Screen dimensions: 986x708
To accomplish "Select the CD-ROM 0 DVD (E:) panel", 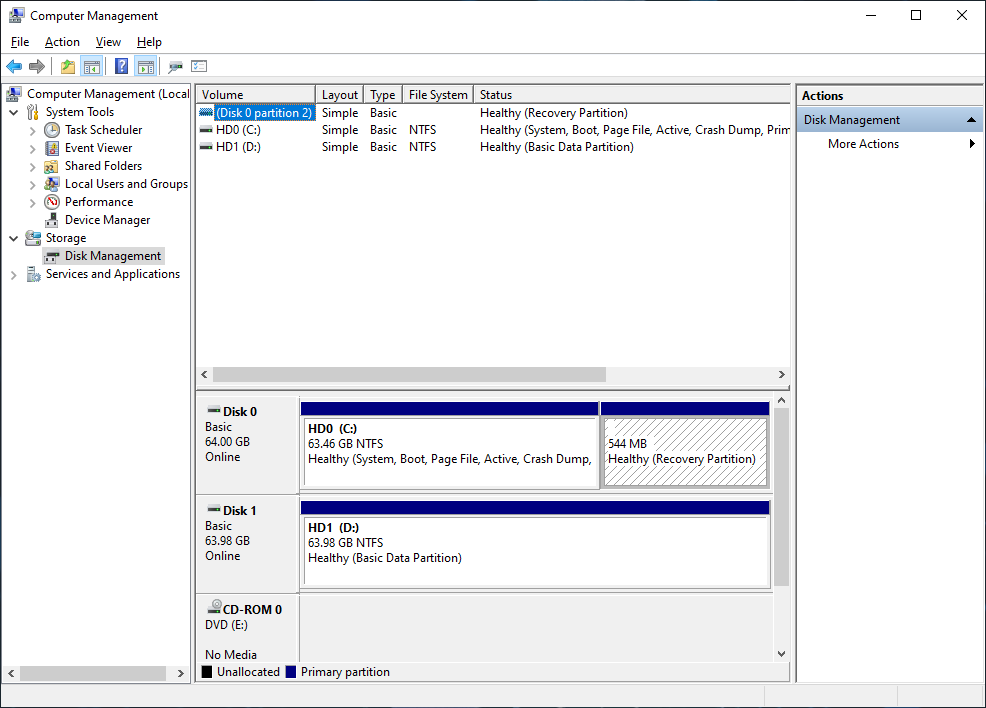I will pyautogui.click(x=248, y=629).
